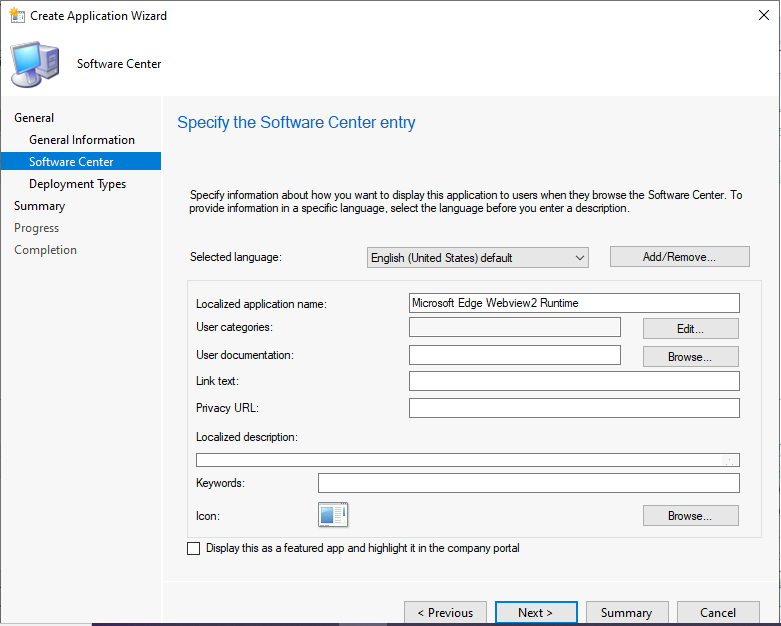Click the User categories field

pyautogui.click(x=515, y=327)
